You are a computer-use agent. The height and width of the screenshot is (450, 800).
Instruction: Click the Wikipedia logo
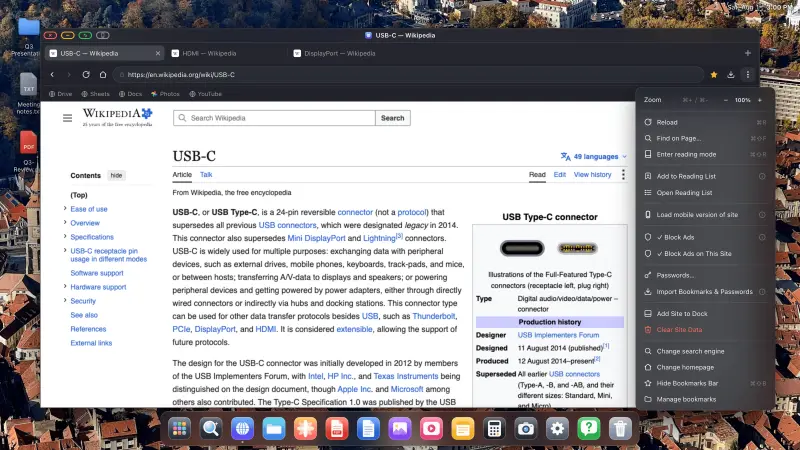117,117
